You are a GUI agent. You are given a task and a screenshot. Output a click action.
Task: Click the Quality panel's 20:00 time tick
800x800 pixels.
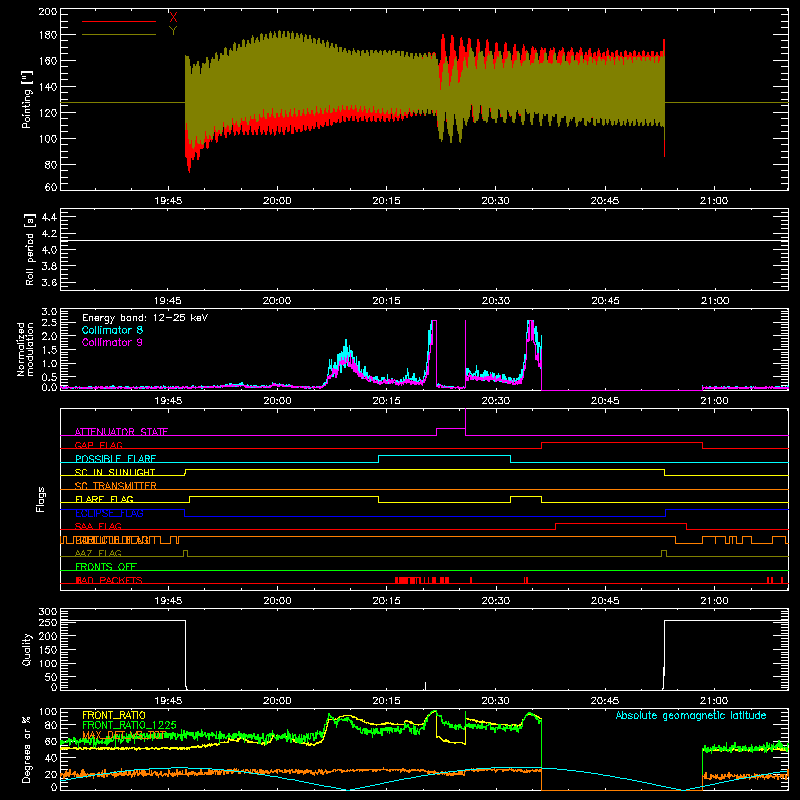coord(277,701)
